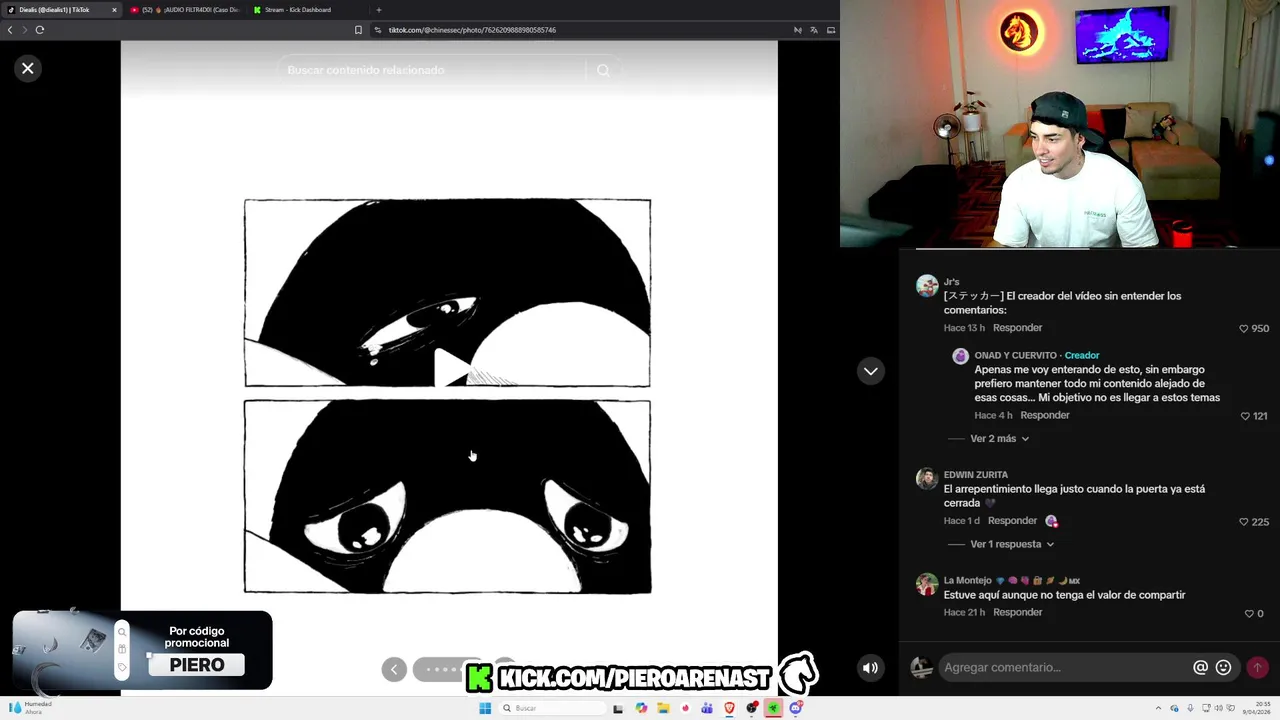Click the system tray volume icon

point(1219,708)
